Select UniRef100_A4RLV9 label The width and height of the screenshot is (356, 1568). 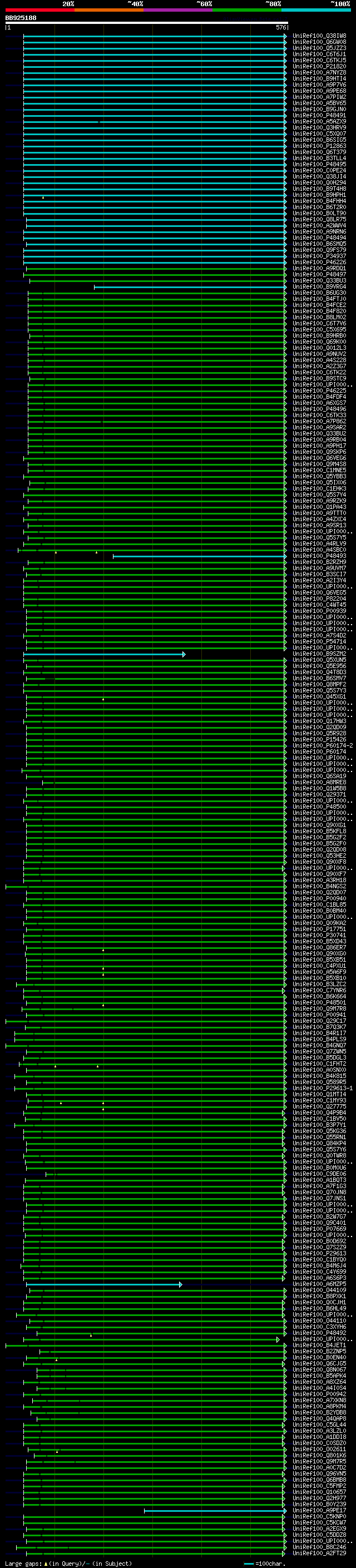(319, 543)
